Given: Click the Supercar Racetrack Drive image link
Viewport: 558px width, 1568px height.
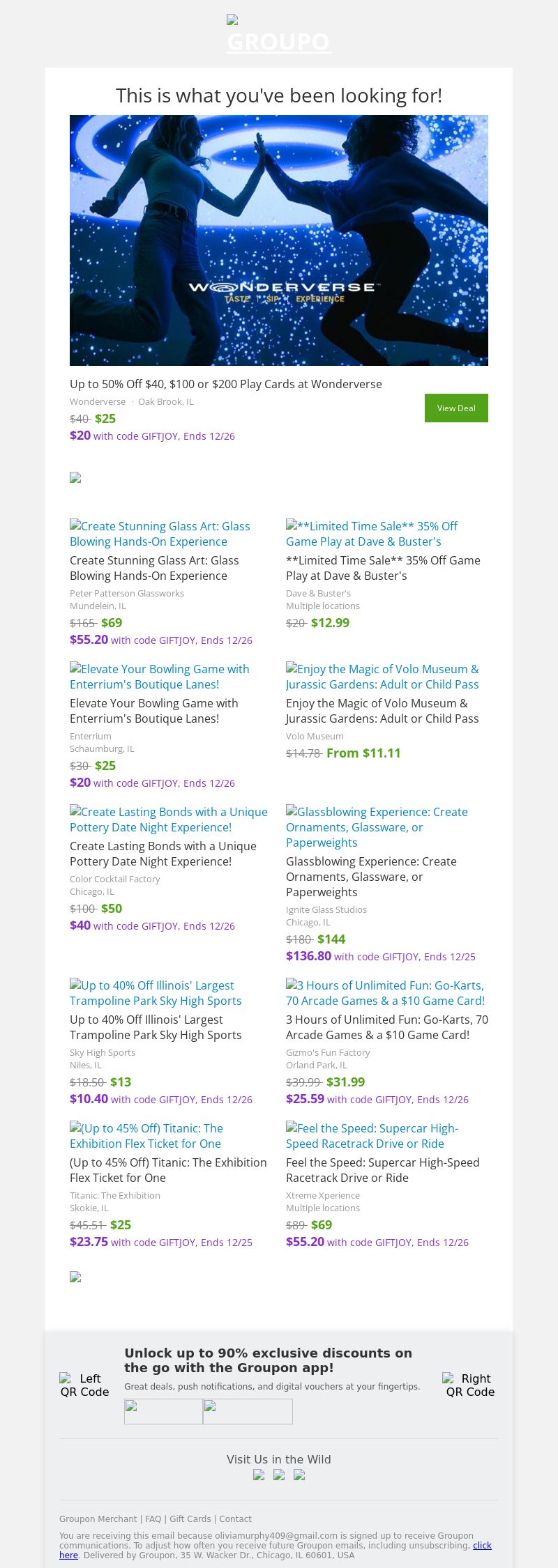Looking at the screenshot, I should click(x=372, y=1136).
